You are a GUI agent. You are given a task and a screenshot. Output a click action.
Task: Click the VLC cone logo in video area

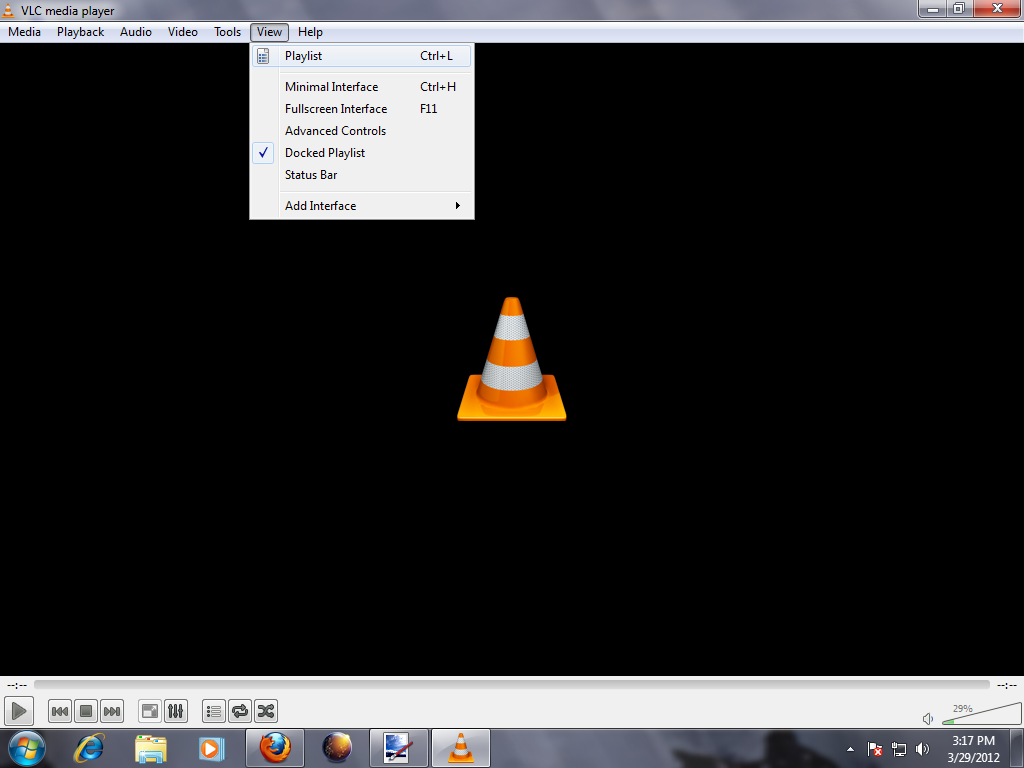click(511, 359)
